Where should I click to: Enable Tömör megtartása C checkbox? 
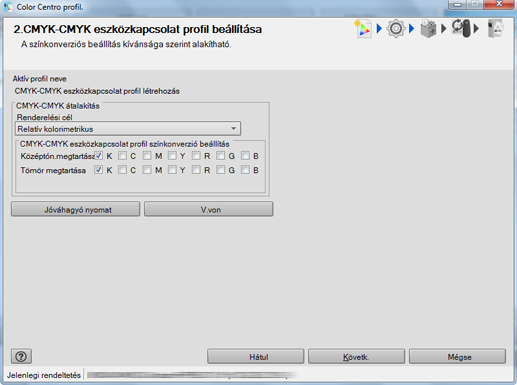coord(123,170)
